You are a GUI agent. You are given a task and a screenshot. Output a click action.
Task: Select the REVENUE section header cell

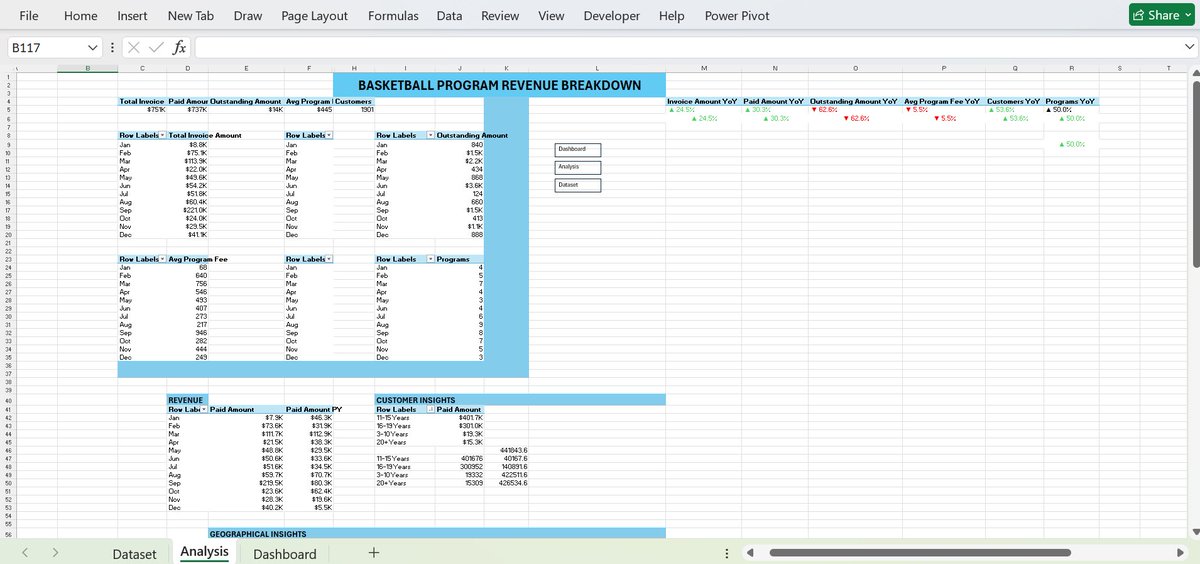(186, 400)
